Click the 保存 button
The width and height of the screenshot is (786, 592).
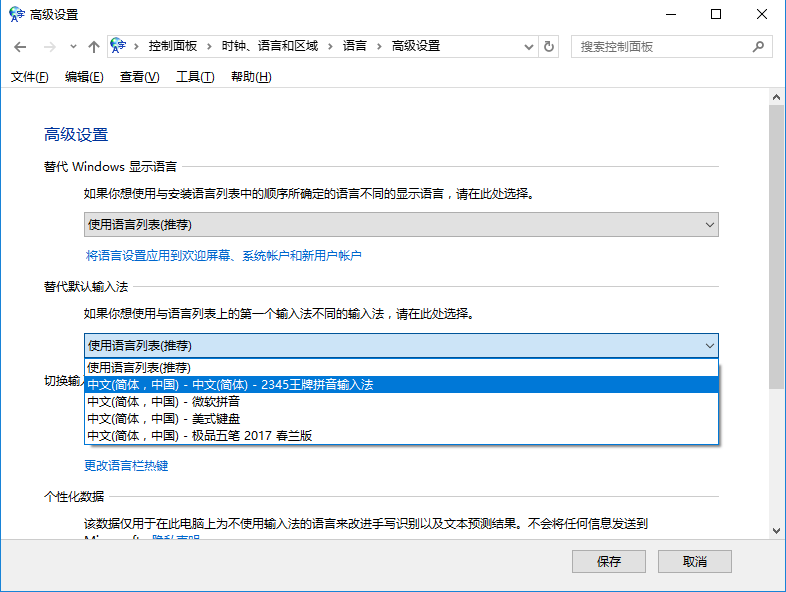point(609,561)
